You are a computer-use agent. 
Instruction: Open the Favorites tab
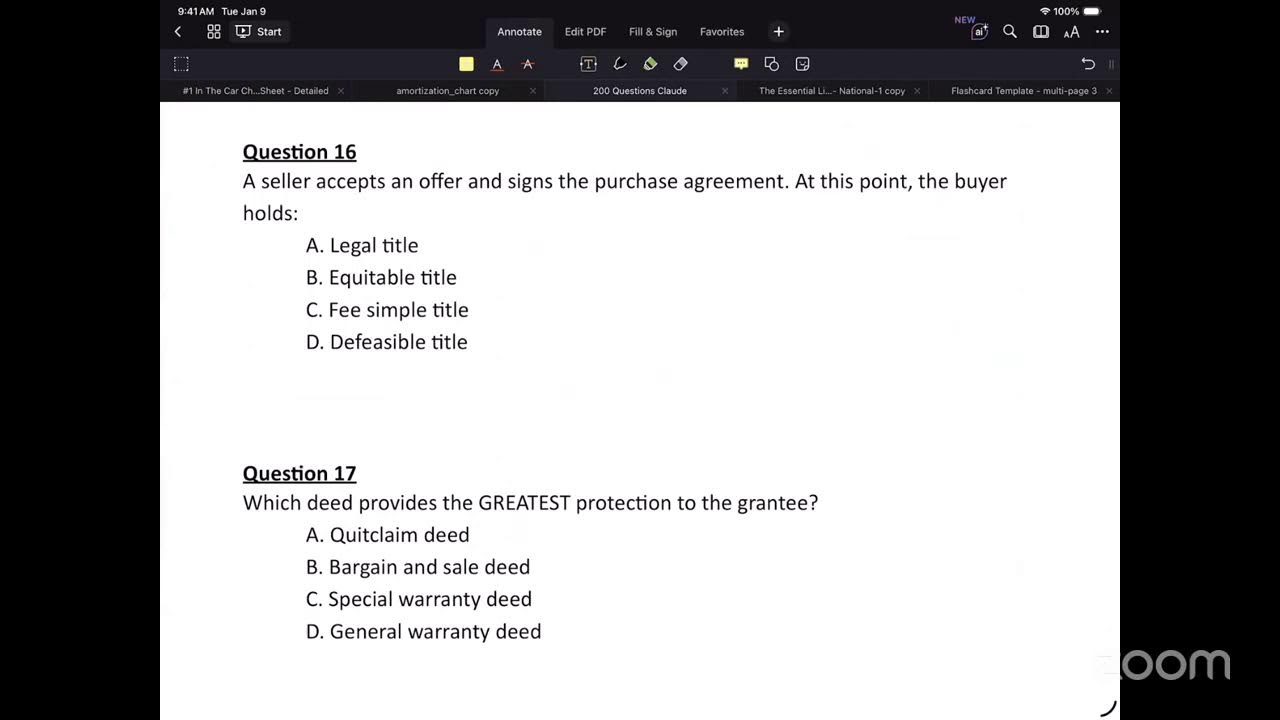click(722, 32)
